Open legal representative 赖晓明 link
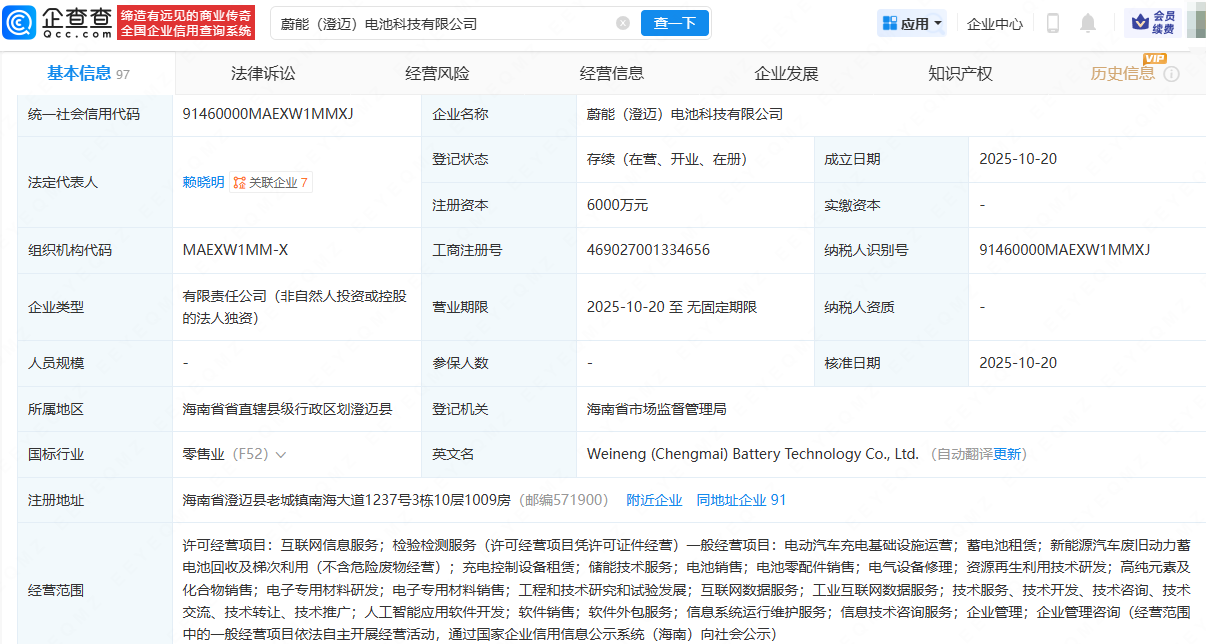This screenshot has width=1206, height=644. (203, 182)
